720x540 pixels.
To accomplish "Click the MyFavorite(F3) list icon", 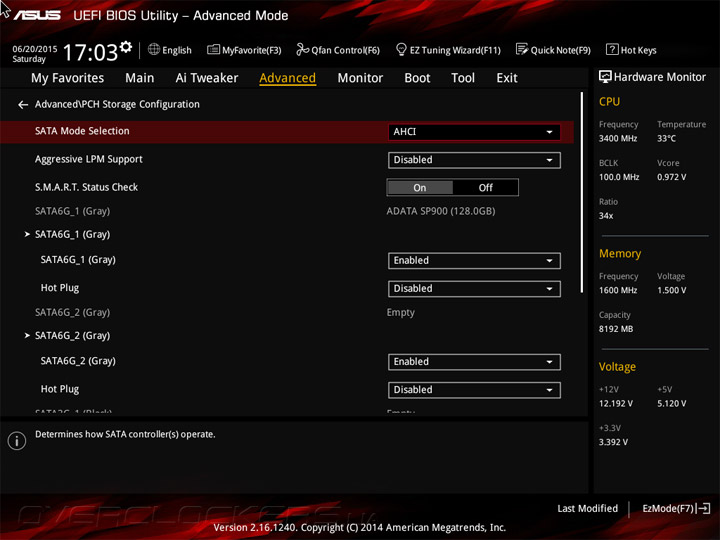I will [x=213, y=50].
